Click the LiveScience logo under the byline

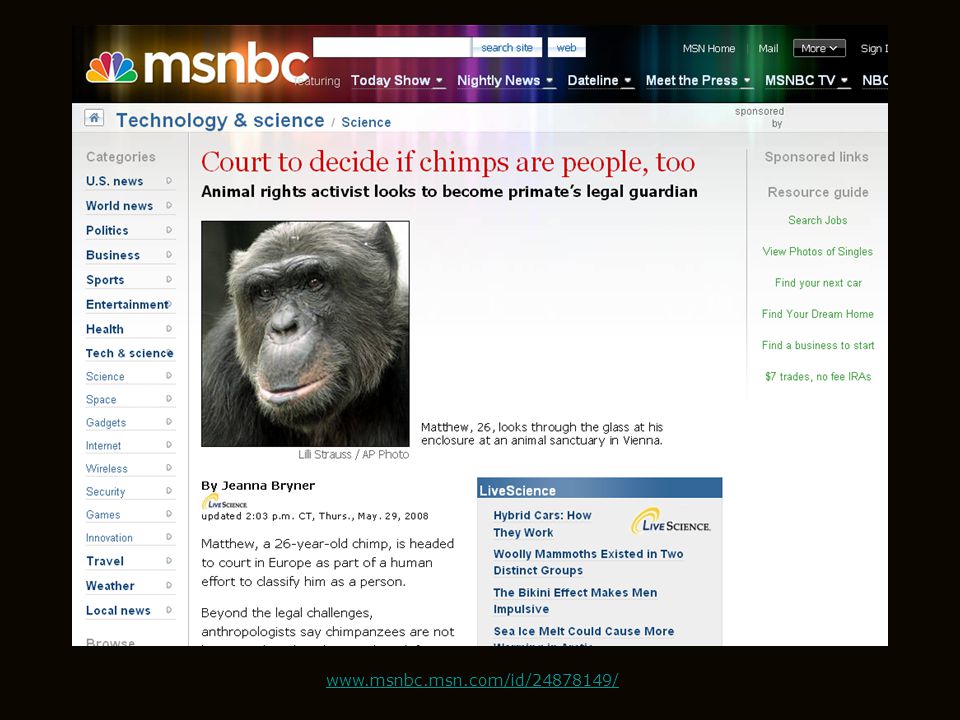[x=224, y=502]
